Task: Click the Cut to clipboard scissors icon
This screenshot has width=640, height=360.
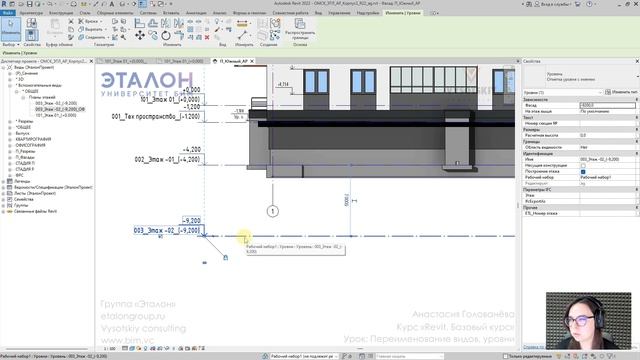Action: [x=71, y=21]
